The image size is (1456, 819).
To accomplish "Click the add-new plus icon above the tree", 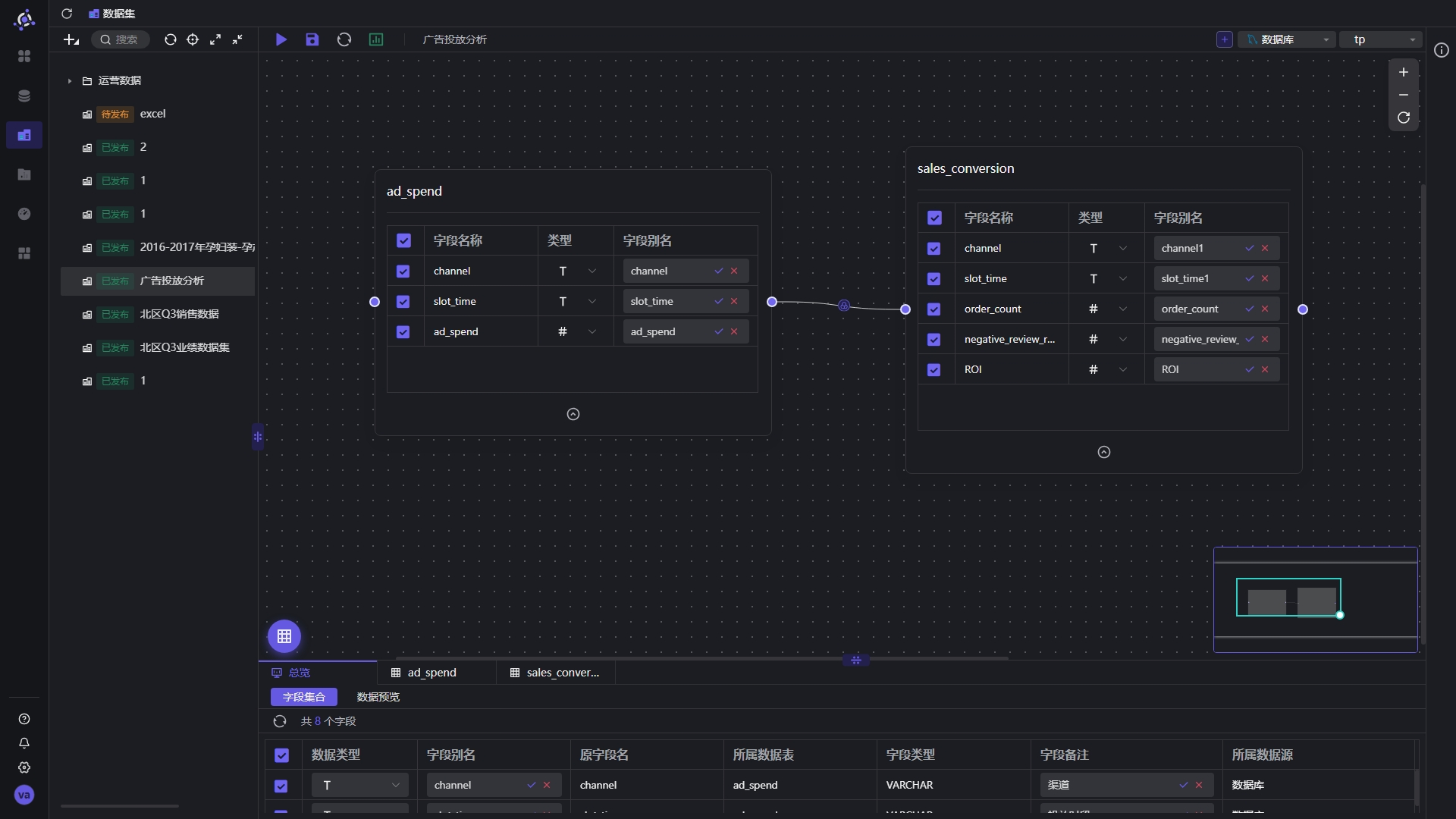I will [71, 39].
